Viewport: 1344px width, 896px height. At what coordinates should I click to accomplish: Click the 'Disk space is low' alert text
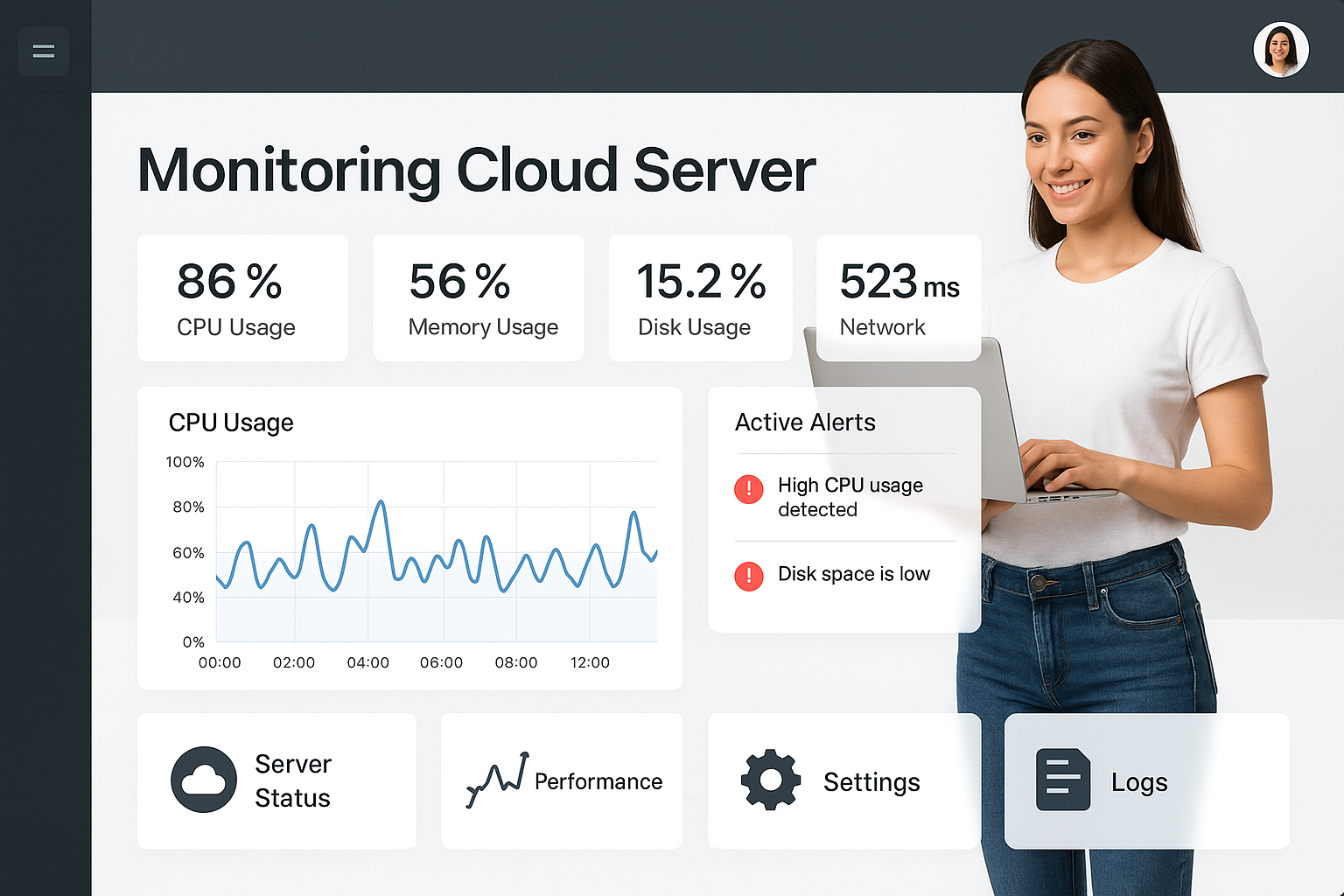[854, 574]
